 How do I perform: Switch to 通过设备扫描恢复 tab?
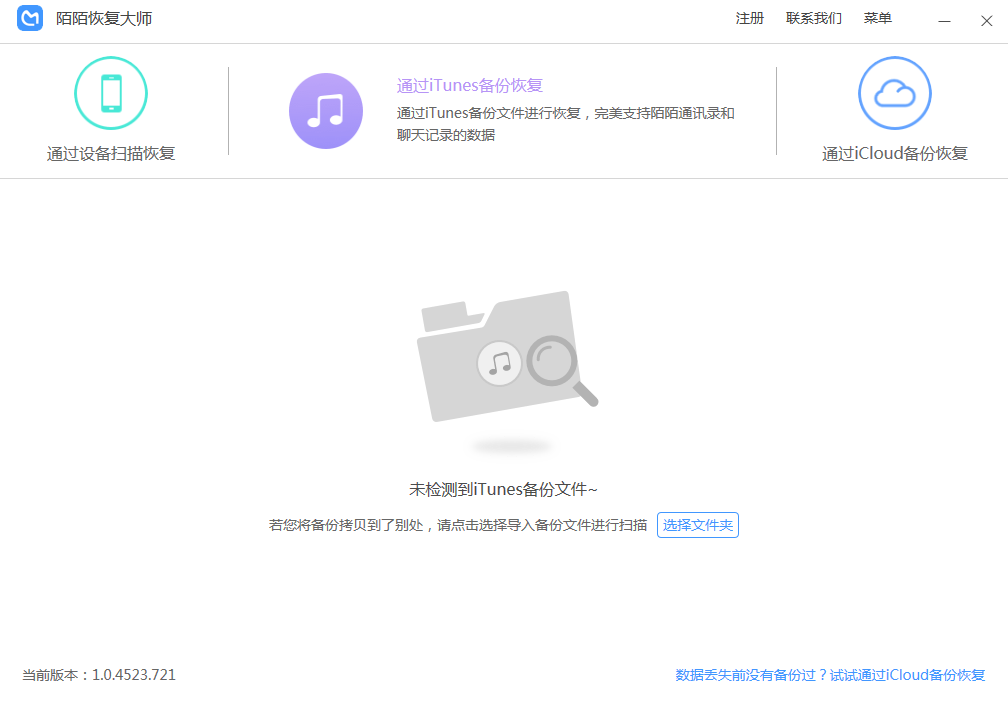[111, 154]
